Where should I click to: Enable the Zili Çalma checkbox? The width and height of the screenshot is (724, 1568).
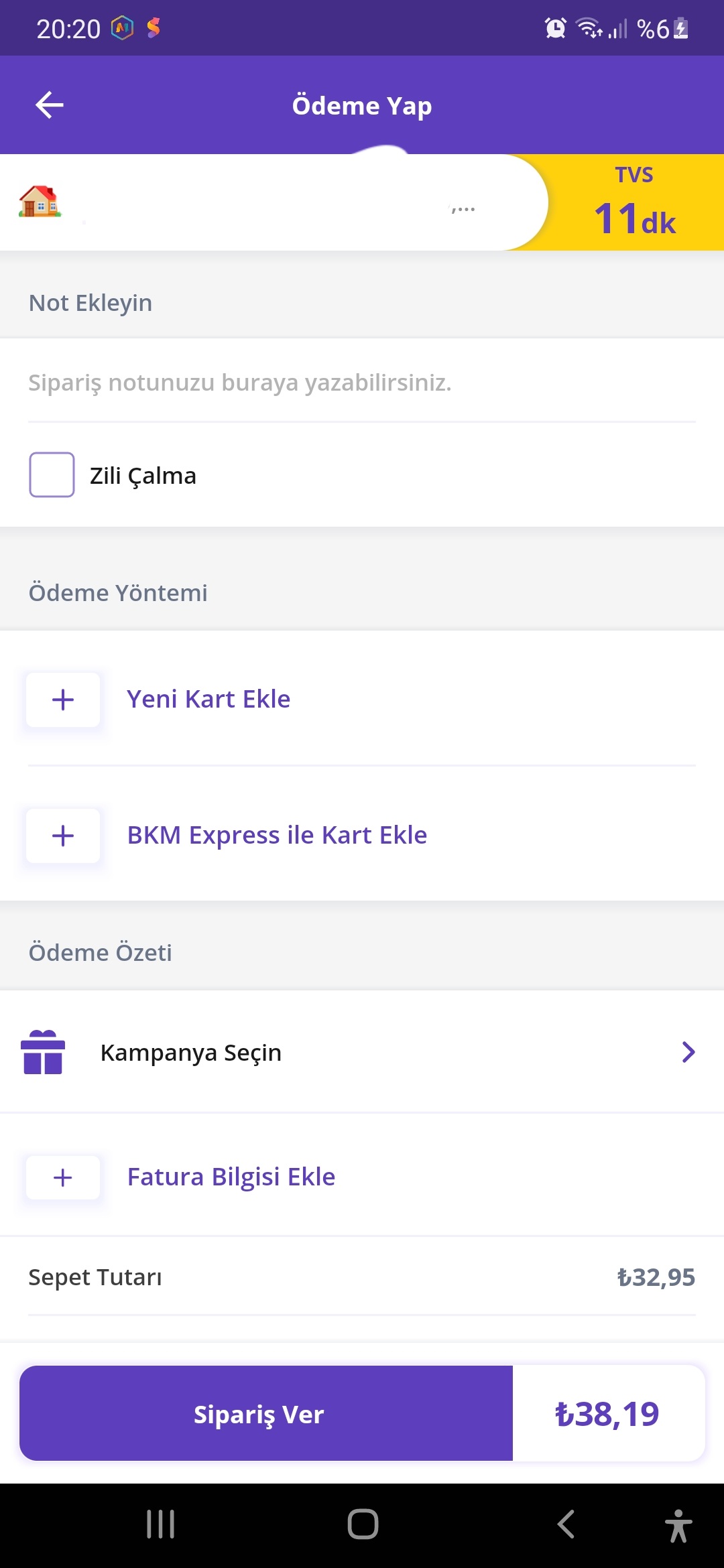52,474
